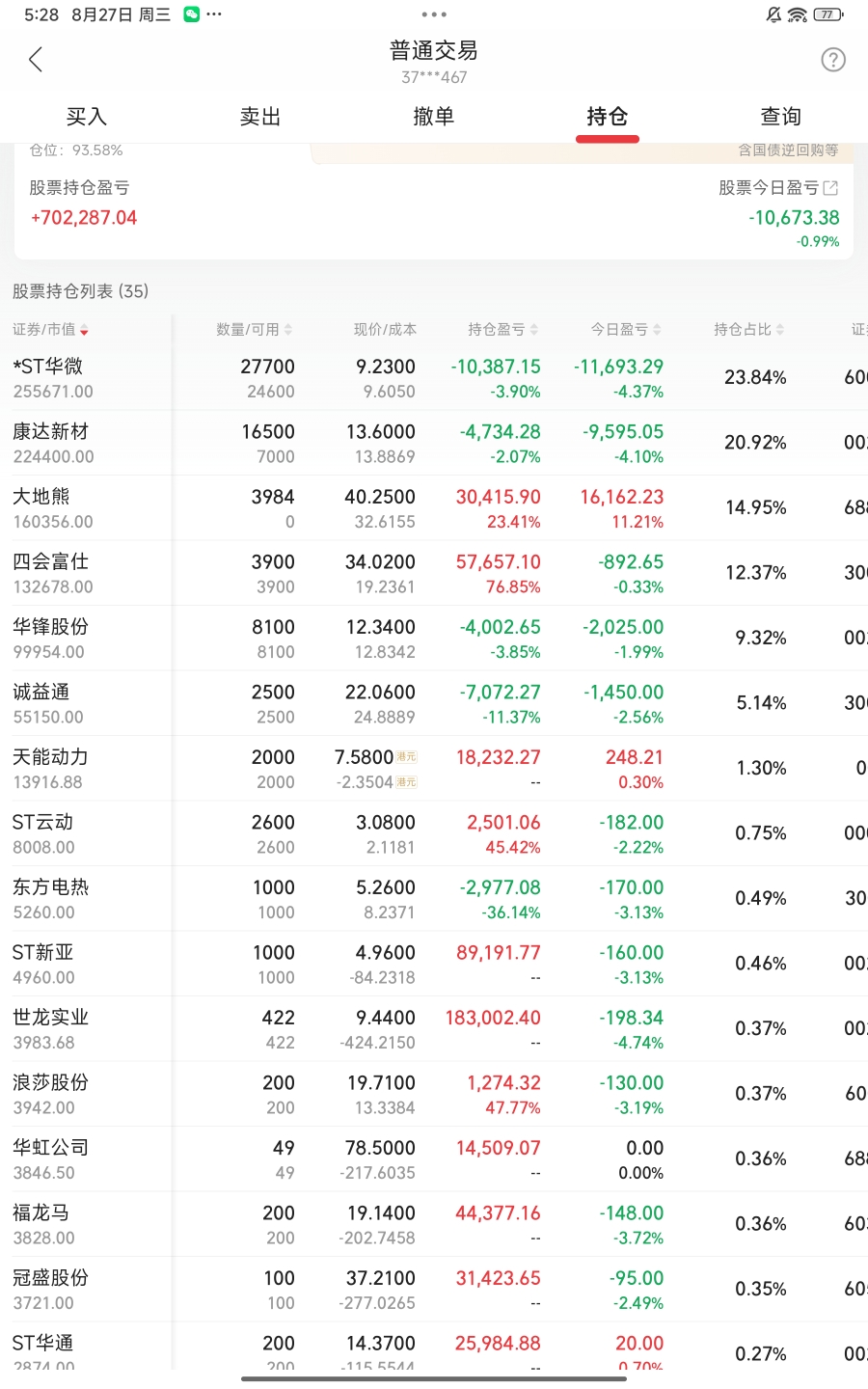Image resolution: width=868 pixels, height=1389 pixels.
Task: Sort list by 持仓占比 column
Action: [x=748, y=330]
